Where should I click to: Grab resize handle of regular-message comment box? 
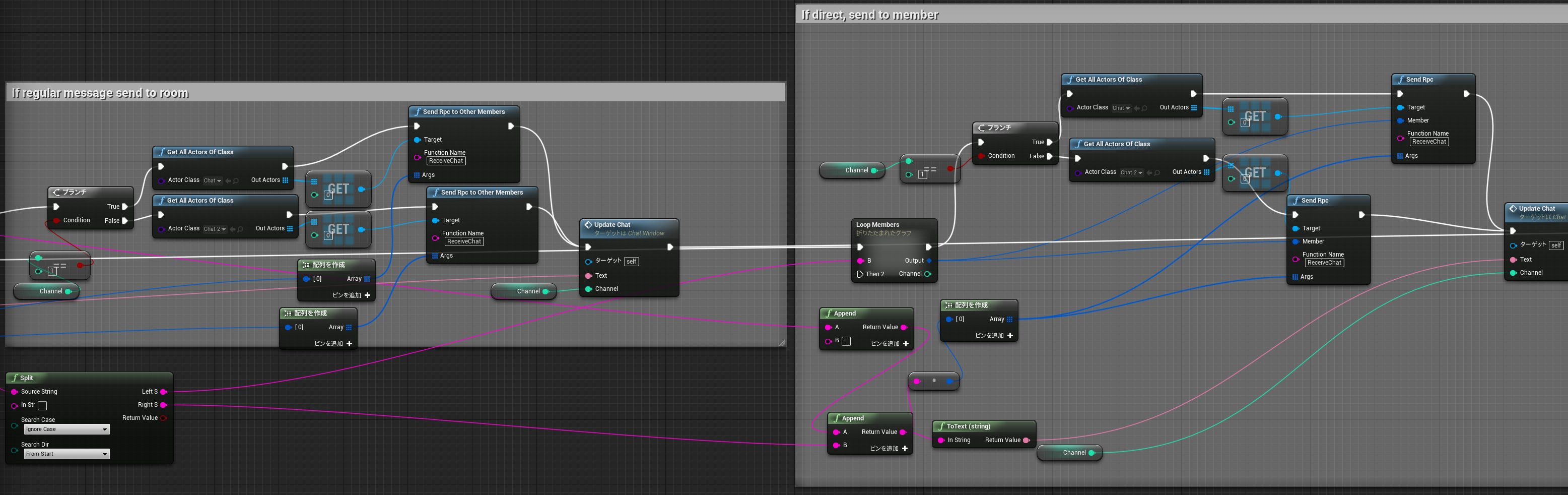(782, 343)
